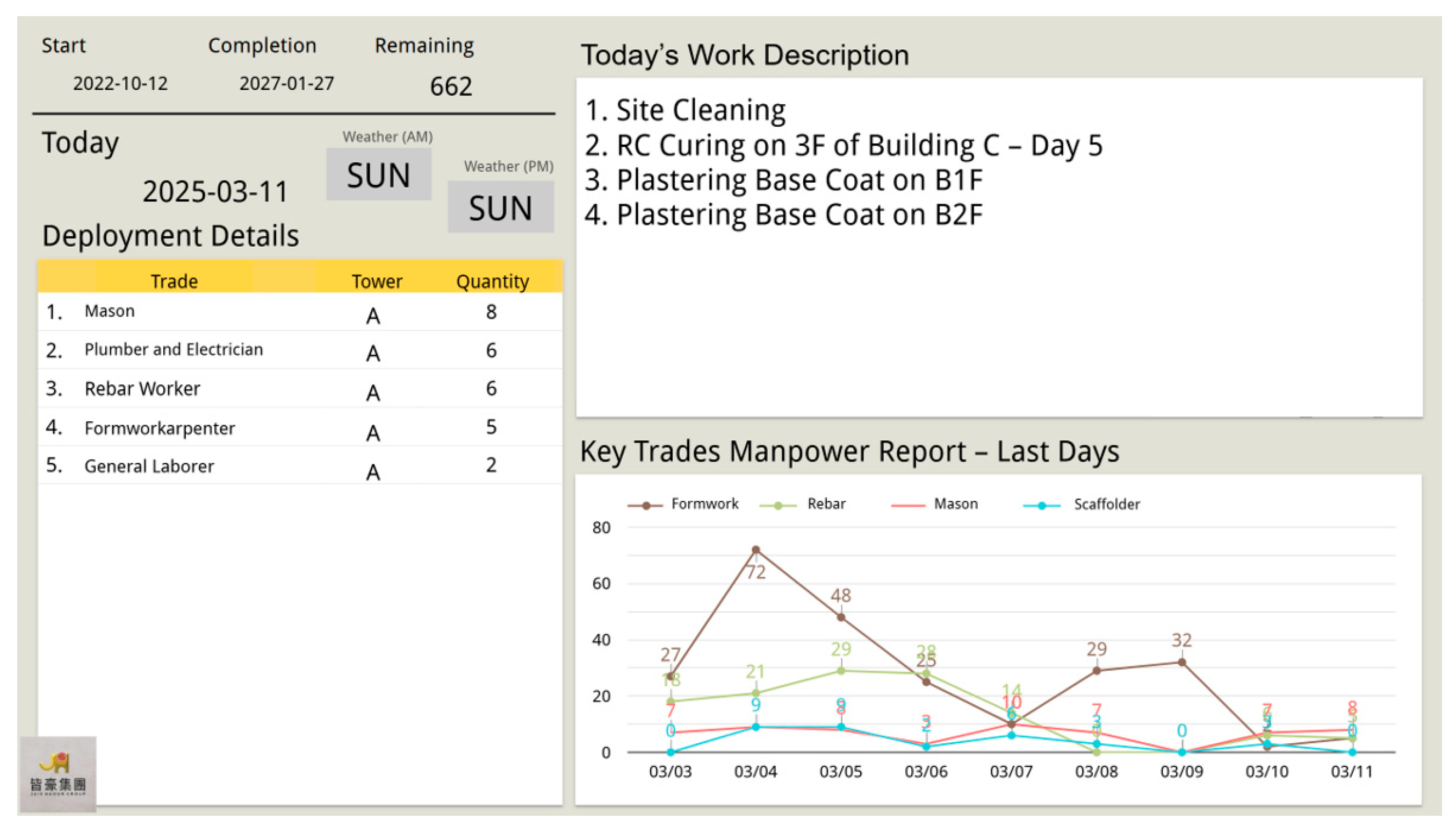This screenshot has height=833, width=1456.
Task: Click the 03/07 axis date label
Action: [x=1011, y=771]
